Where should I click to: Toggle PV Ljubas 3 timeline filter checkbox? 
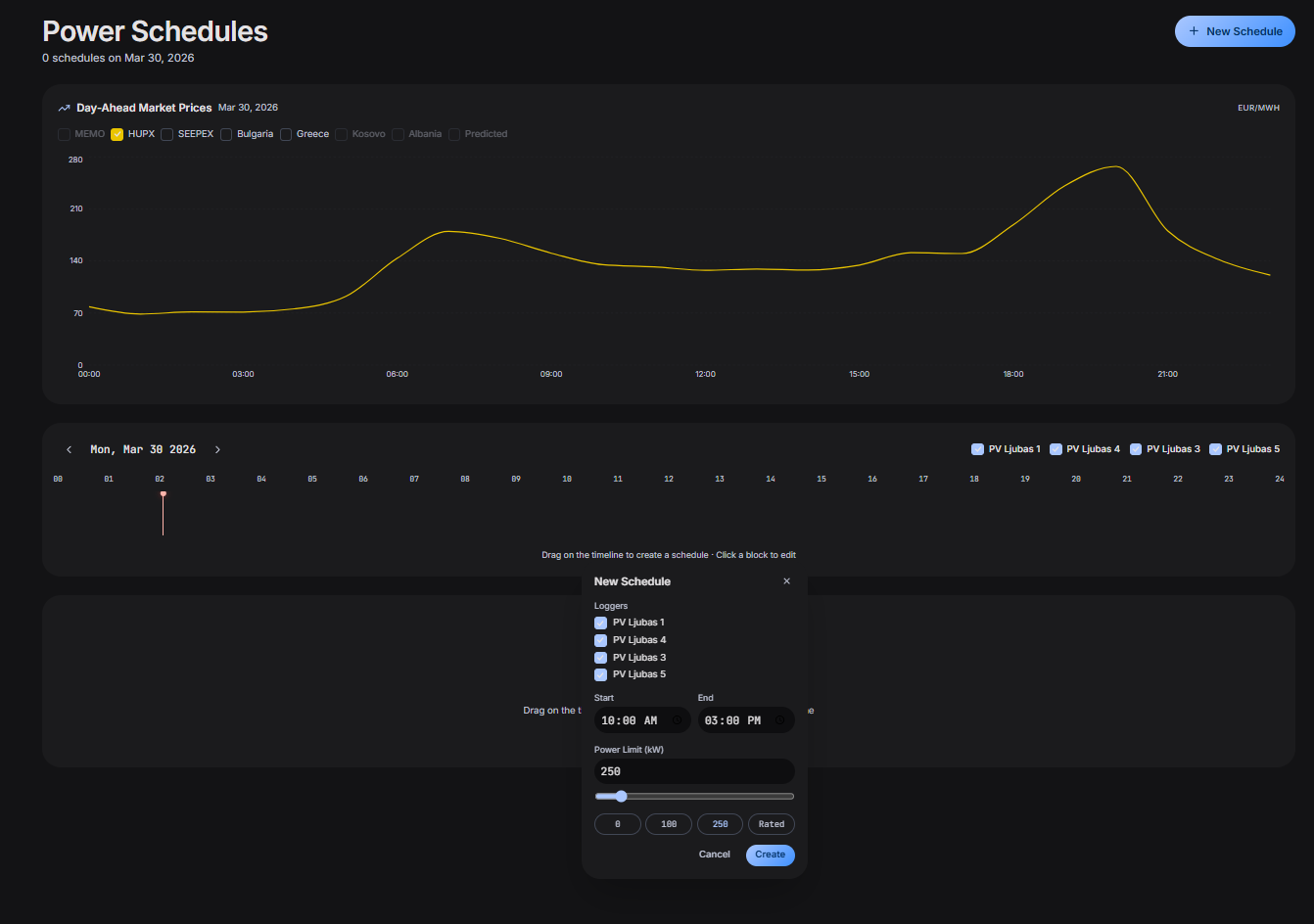coord(1136,449)
